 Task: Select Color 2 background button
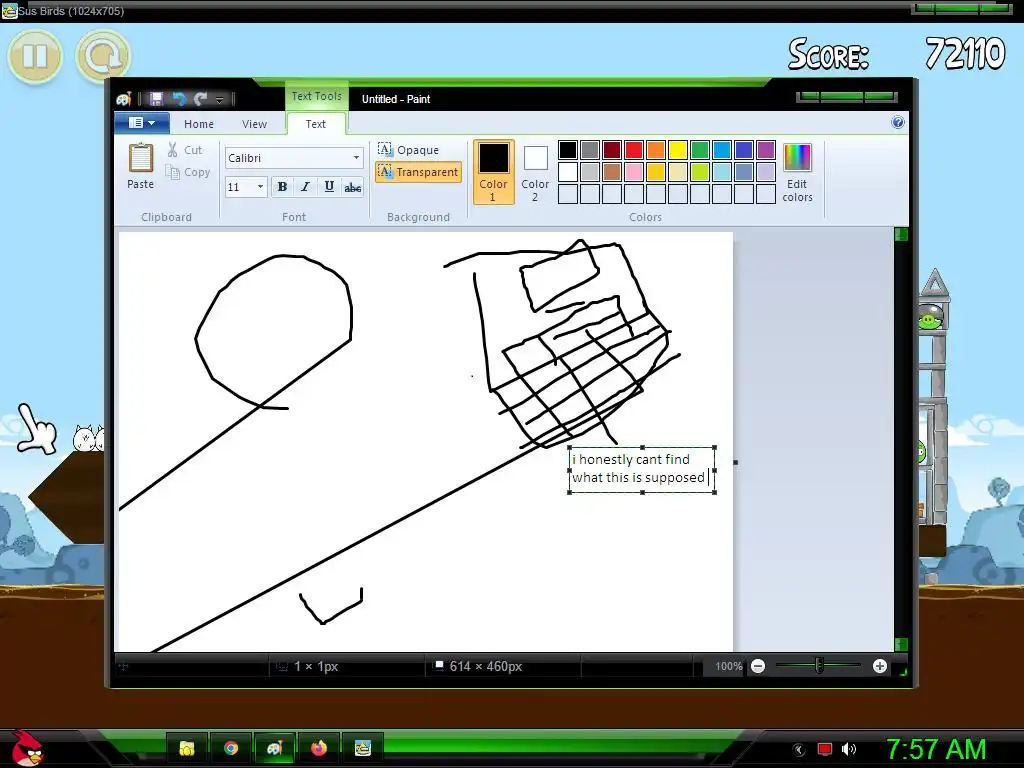point(535,172)
